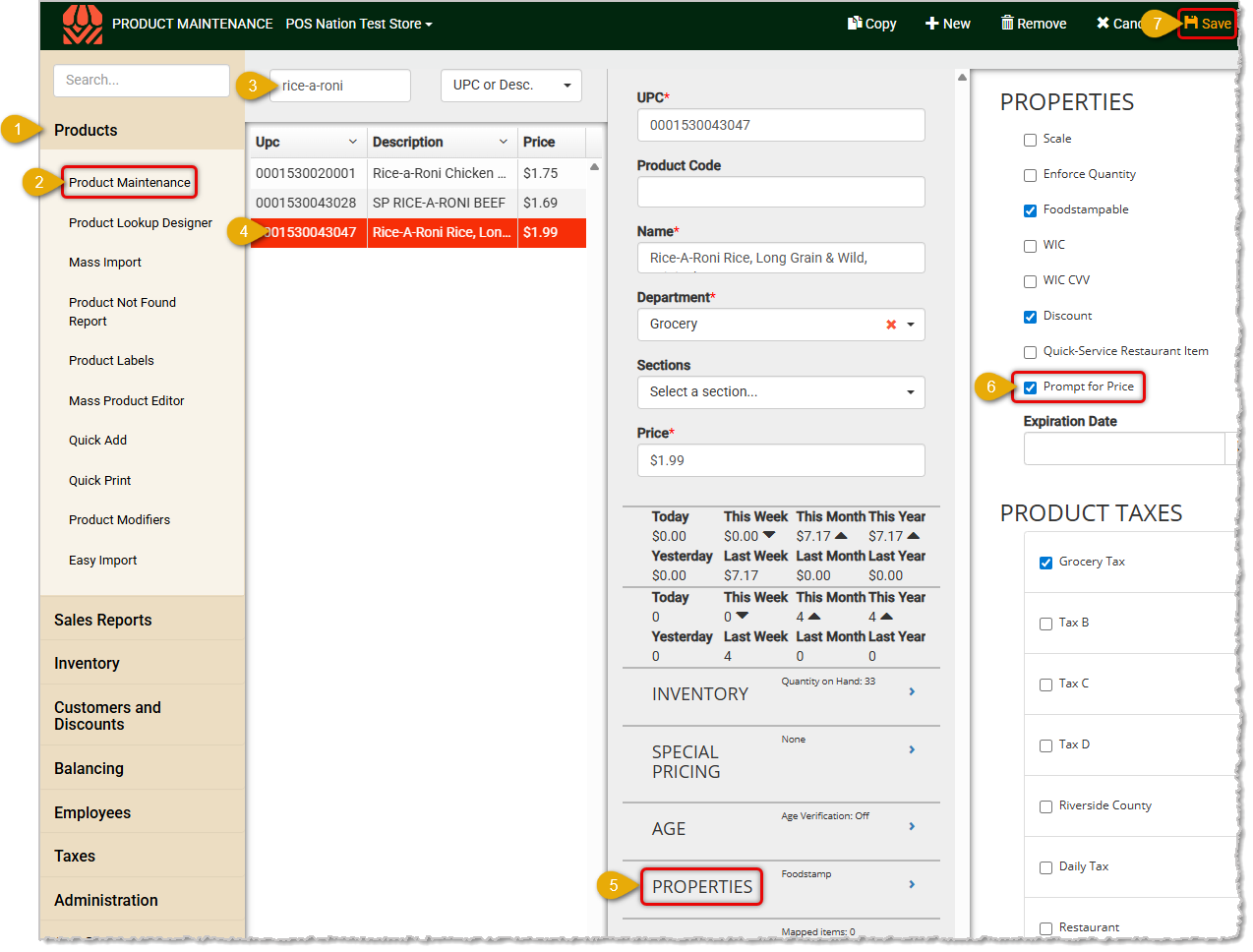Viewport: 1253px width, 952px height.
Task: Toggle the Scale checkbox
Action: click(x=1030, y=140)
